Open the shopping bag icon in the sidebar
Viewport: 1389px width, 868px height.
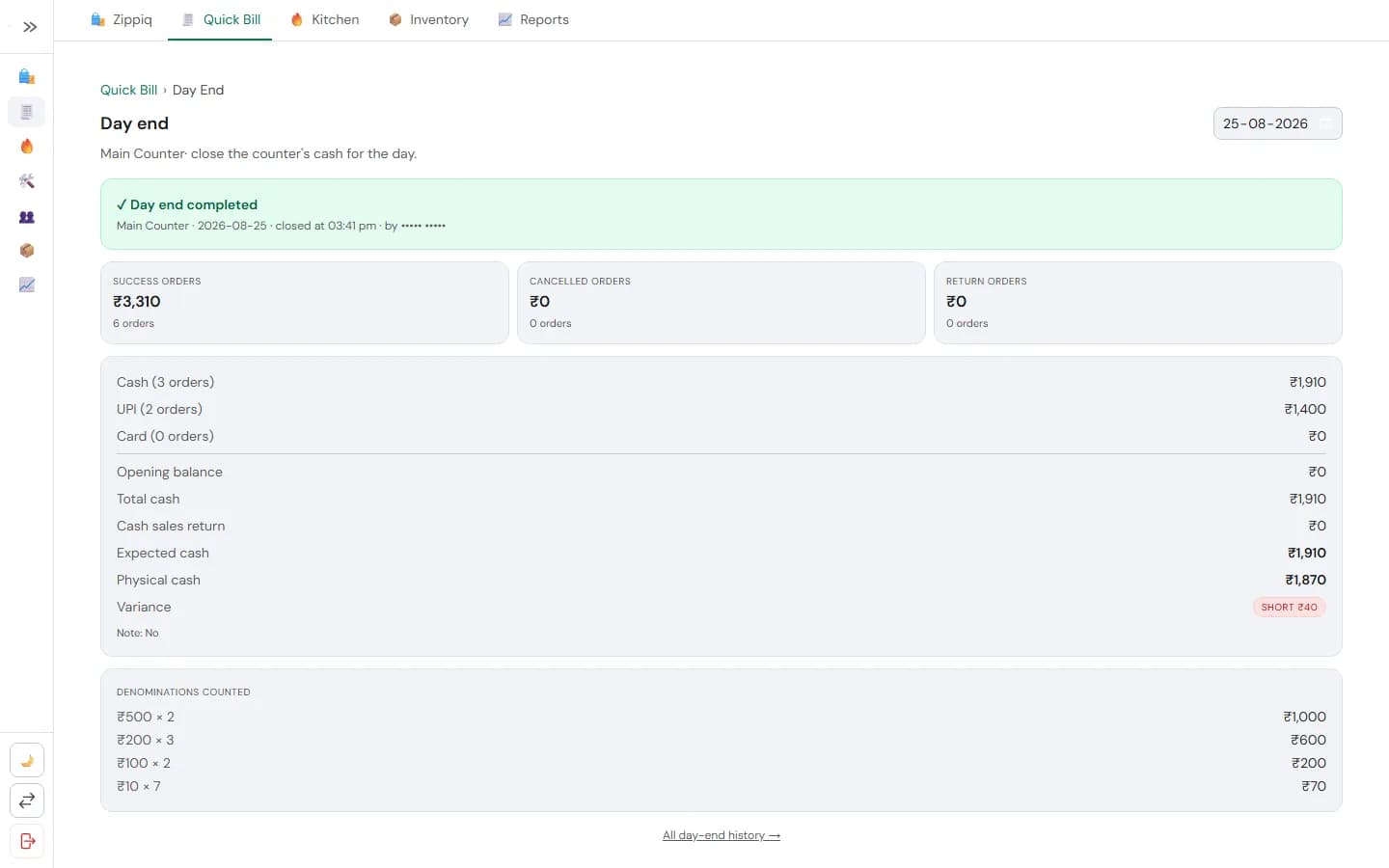(x=27, y=76)
